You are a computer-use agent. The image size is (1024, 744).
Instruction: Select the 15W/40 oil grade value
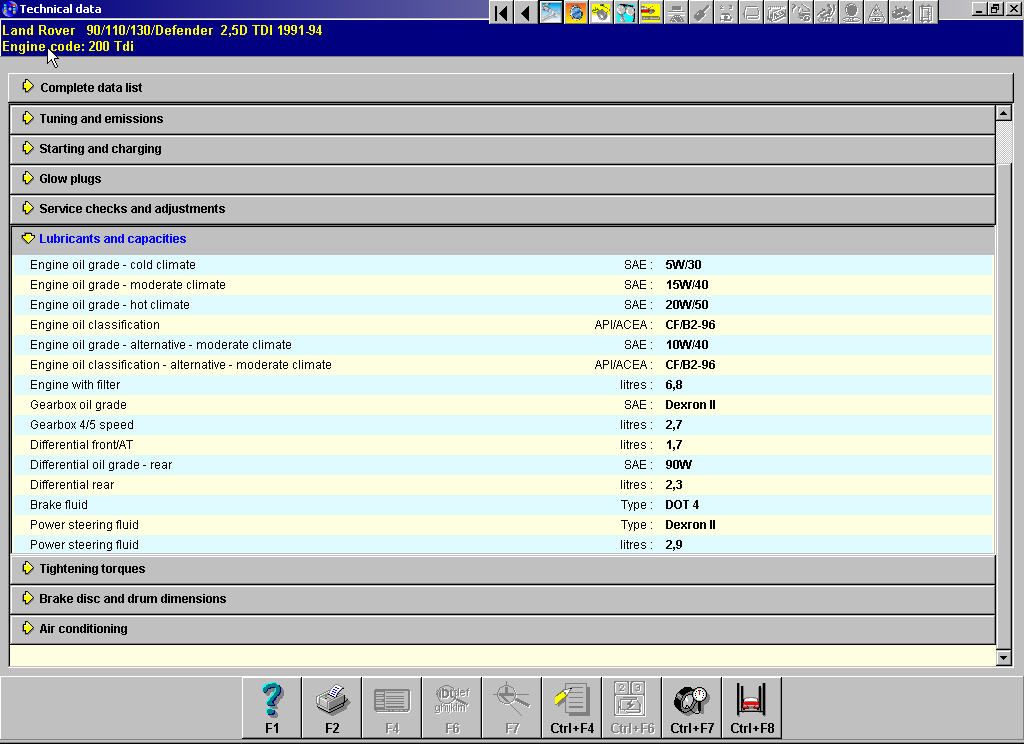tap(687, 285)
